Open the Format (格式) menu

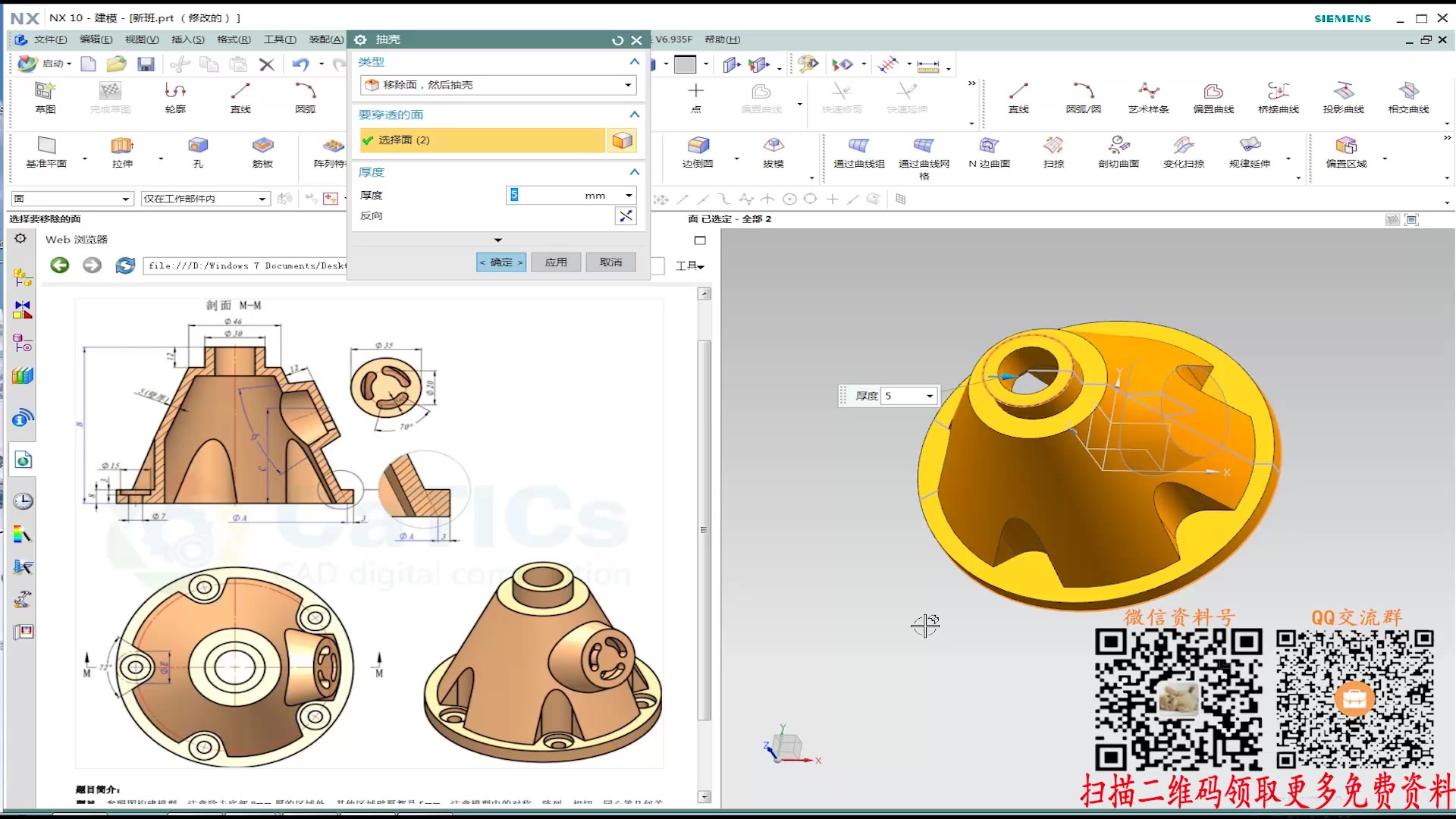coord(234,39)
